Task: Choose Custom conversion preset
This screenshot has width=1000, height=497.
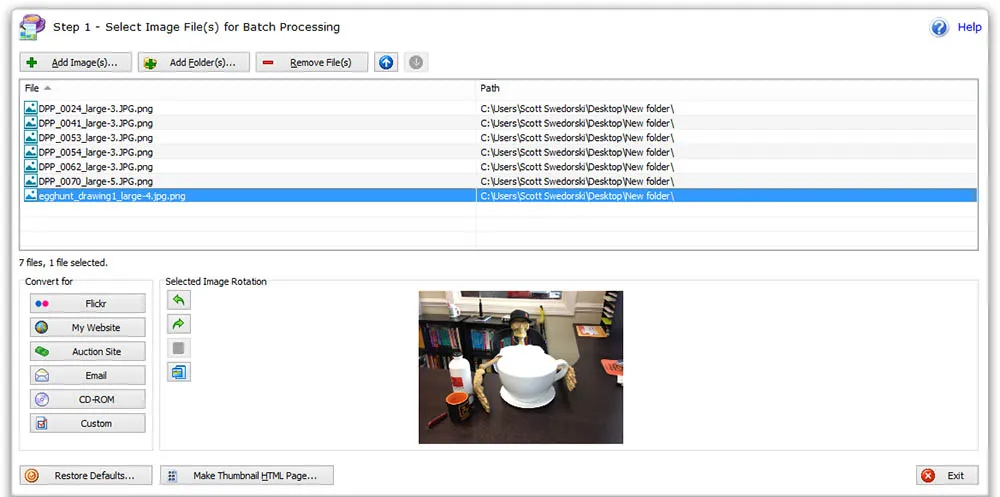Action: pyautogui.click(x=87, y=423)
